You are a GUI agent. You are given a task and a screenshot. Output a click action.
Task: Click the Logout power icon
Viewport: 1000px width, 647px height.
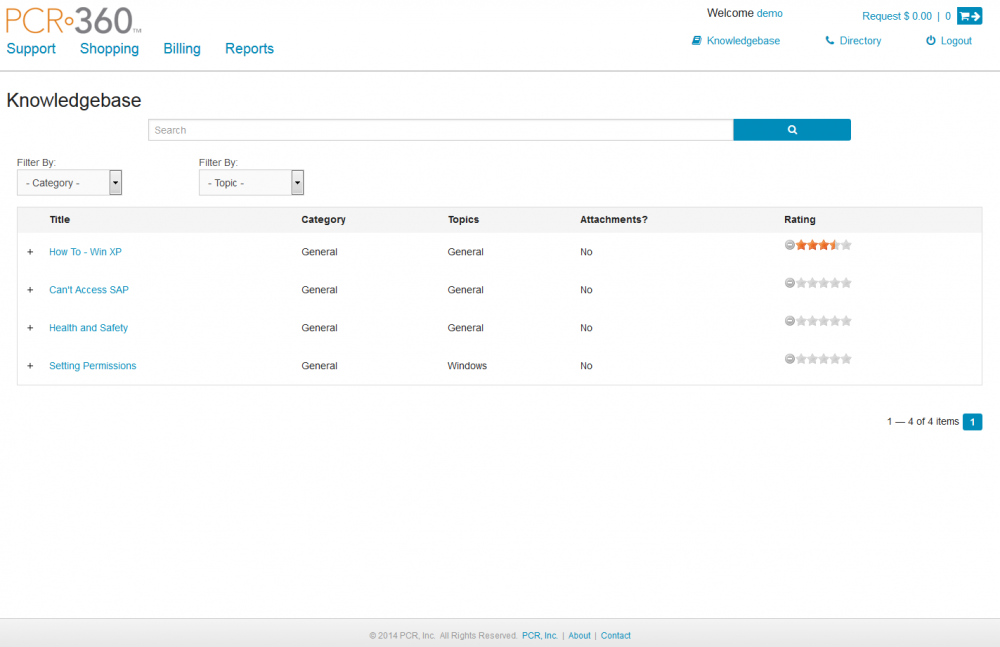click(931, 41)
